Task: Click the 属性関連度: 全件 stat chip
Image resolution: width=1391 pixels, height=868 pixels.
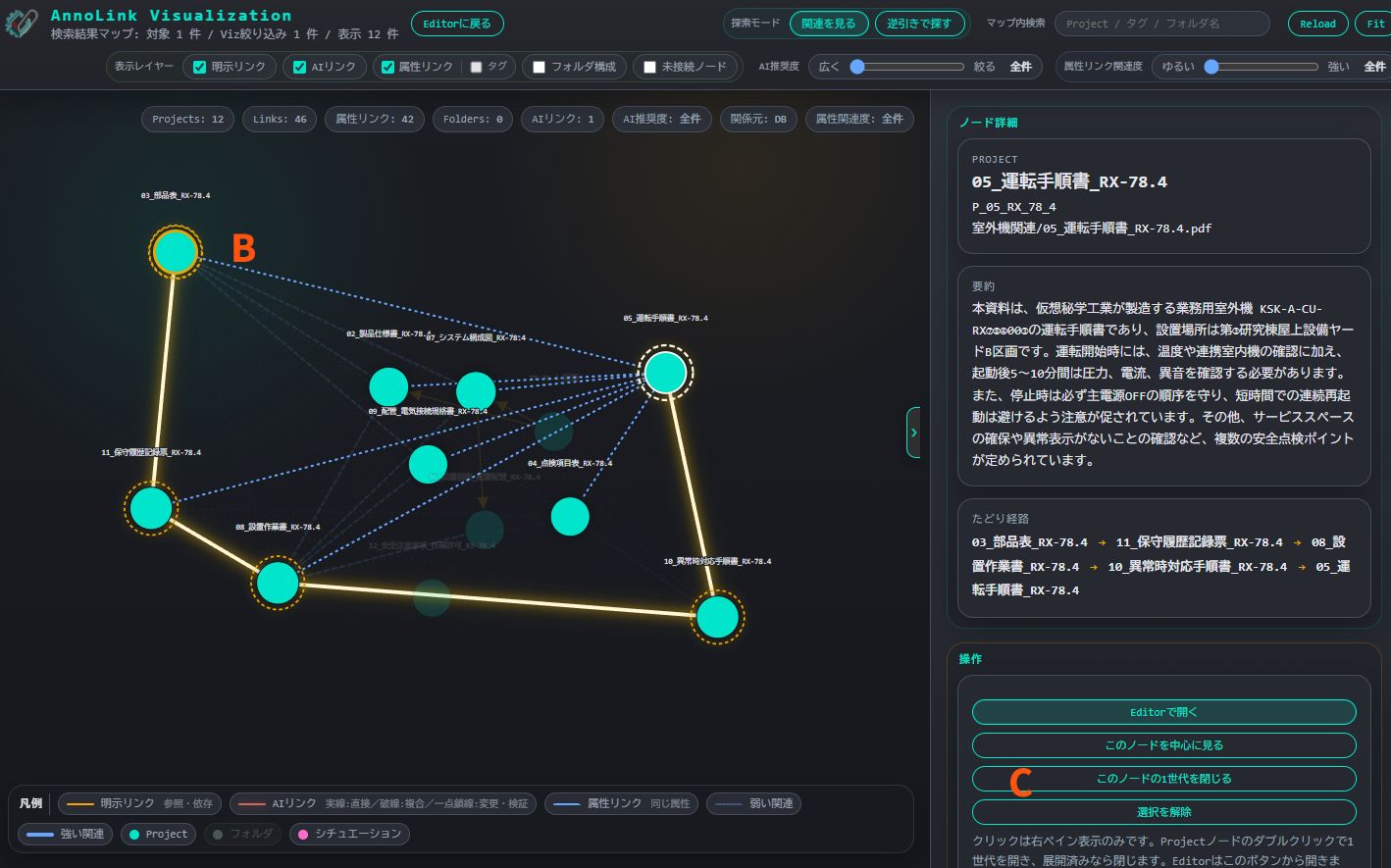Action: point(859,119)
